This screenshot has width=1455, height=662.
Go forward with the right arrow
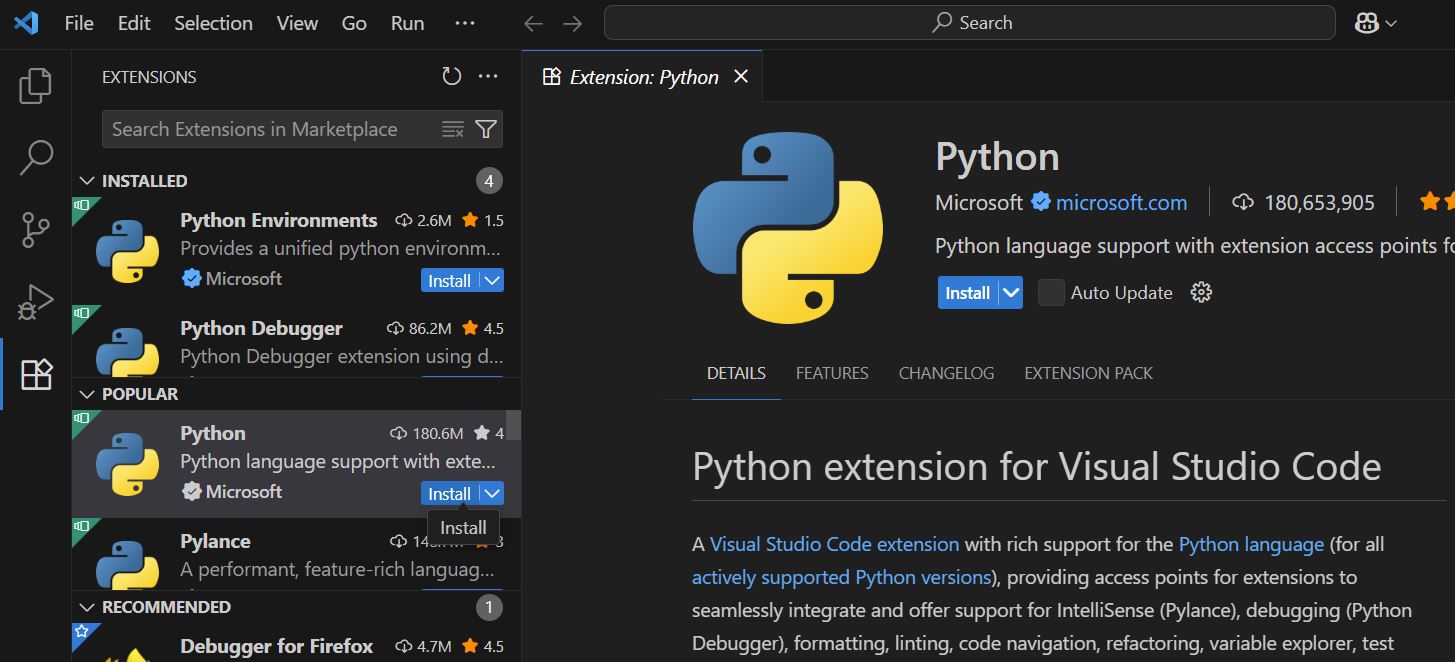572,23
